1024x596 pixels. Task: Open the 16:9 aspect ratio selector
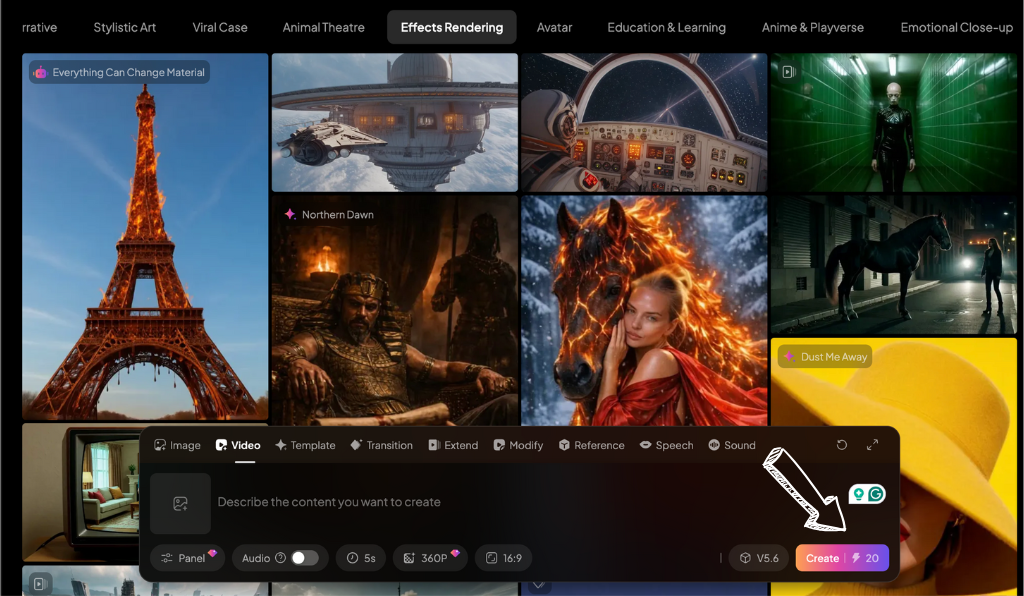tap(503, 558)
